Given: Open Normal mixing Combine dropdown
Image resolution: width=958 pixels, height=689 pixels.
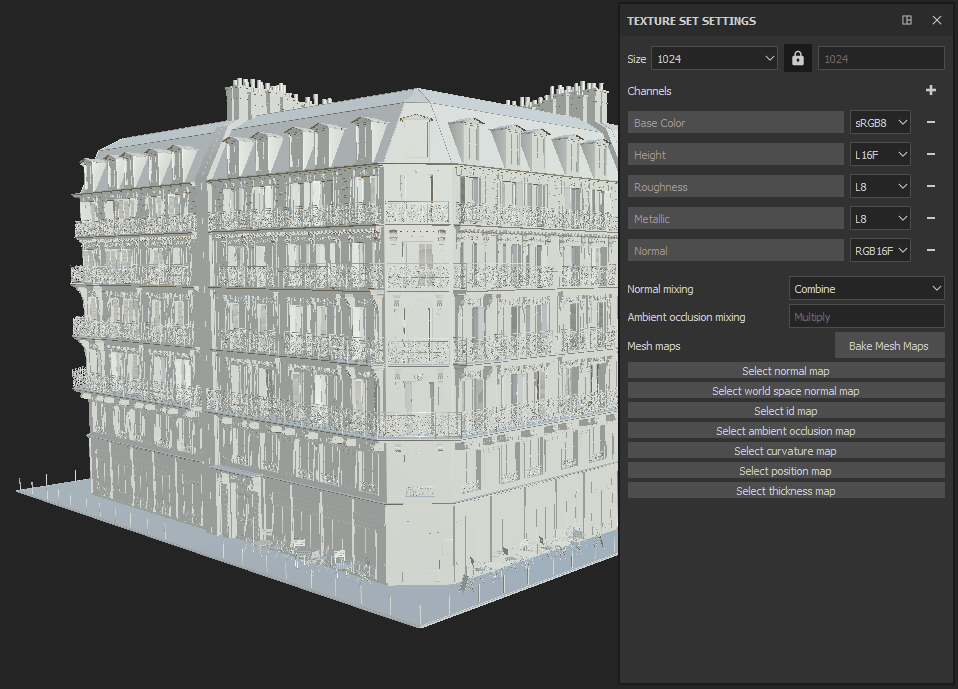Looking at the screenshot, I should pyautogui.click(x=866, y=289).
